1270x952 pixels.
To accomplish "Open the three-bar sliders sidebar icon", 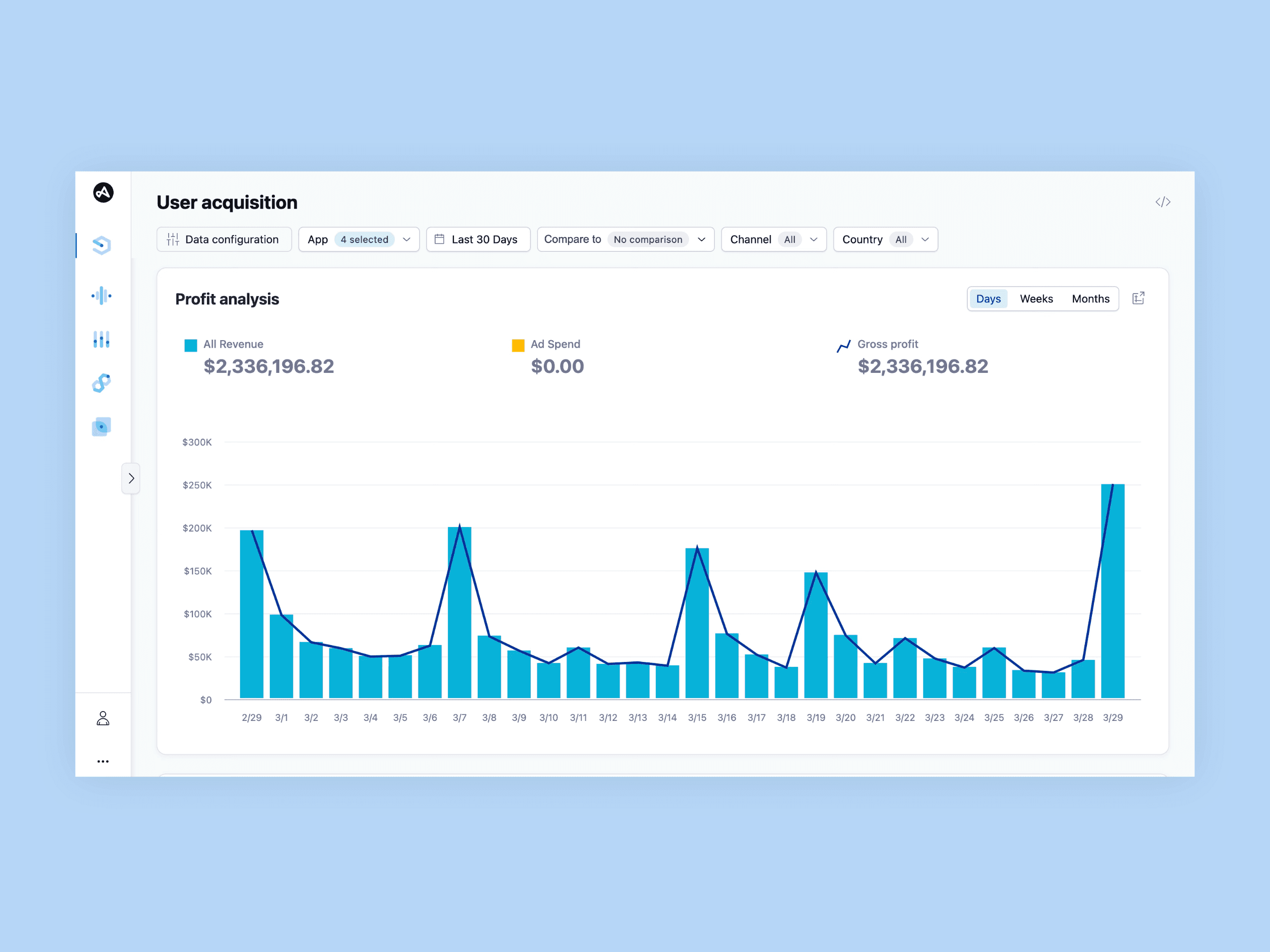I will point(102,339).
